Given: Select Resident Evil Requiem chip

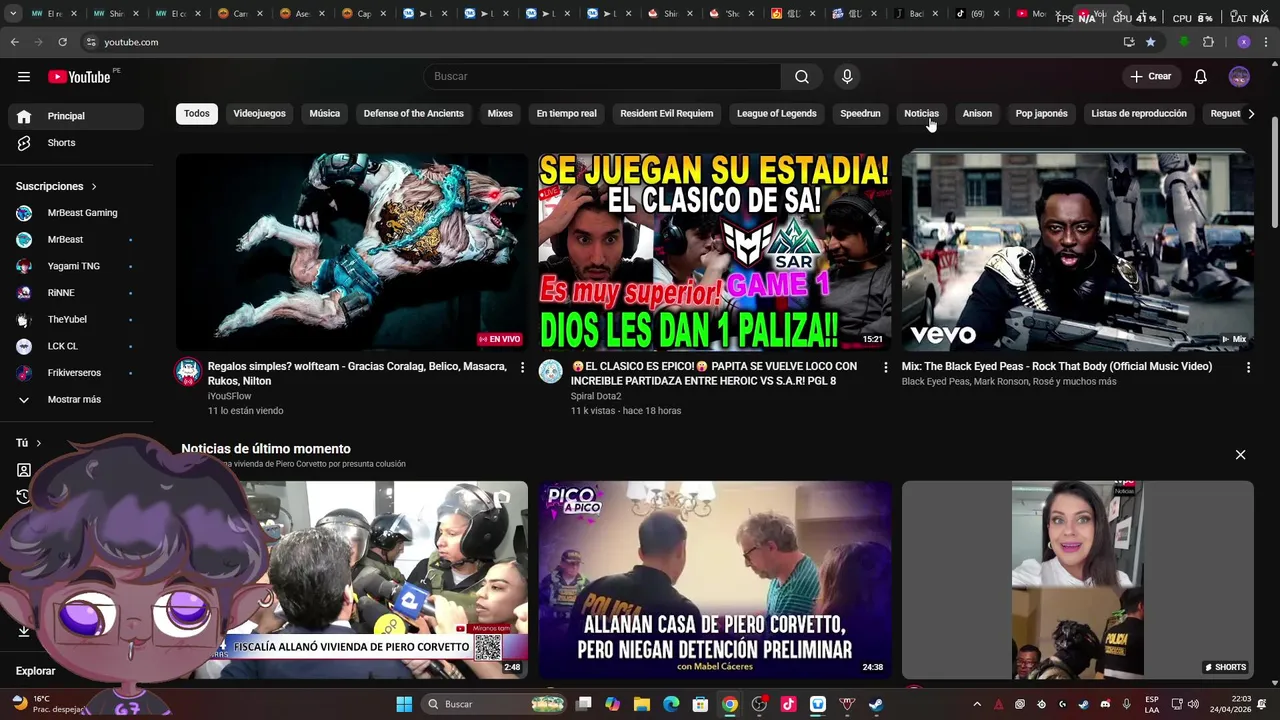Looking at the screenshot, I should click(667, 114).
